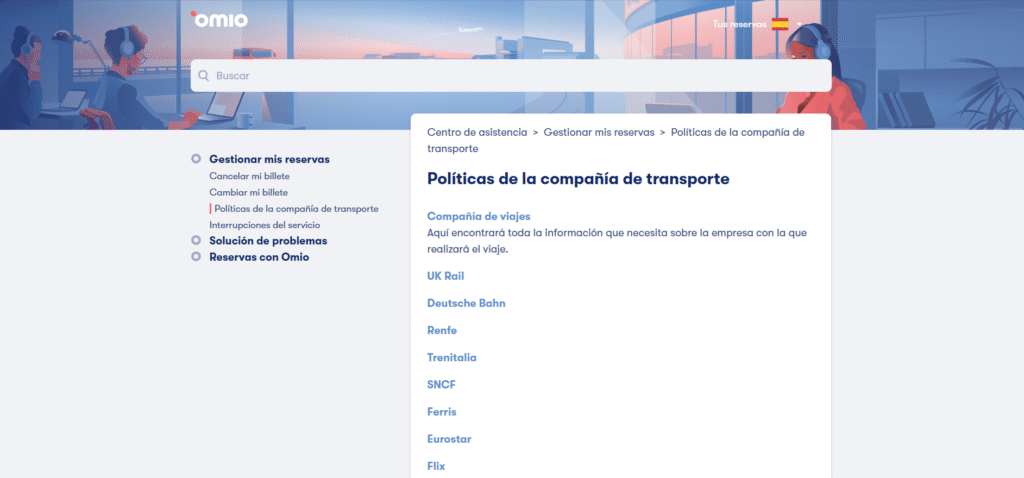Expand Reservas con Omio circle bullet

(196, 257)
